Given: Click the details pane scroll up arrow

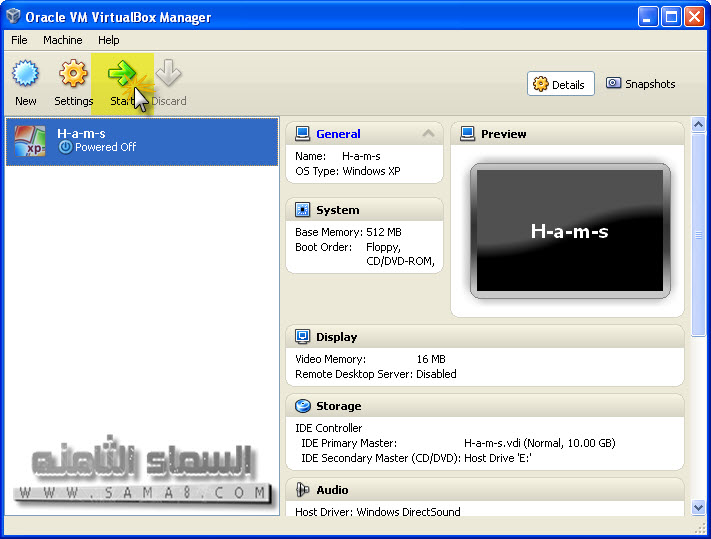Looking at the screenshot, I should click(x=699, y=127).
